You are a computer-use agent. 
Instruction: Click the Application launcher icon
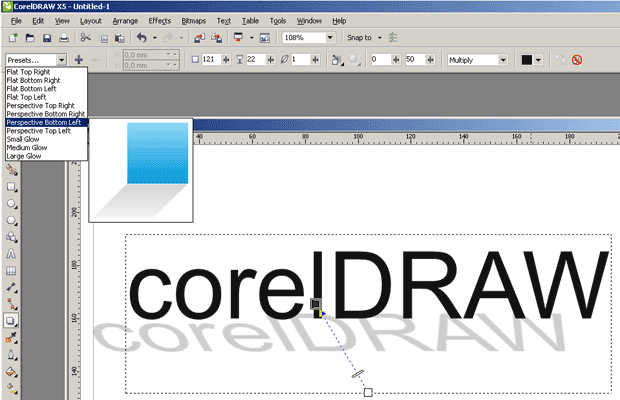click(x=238, y=38)
